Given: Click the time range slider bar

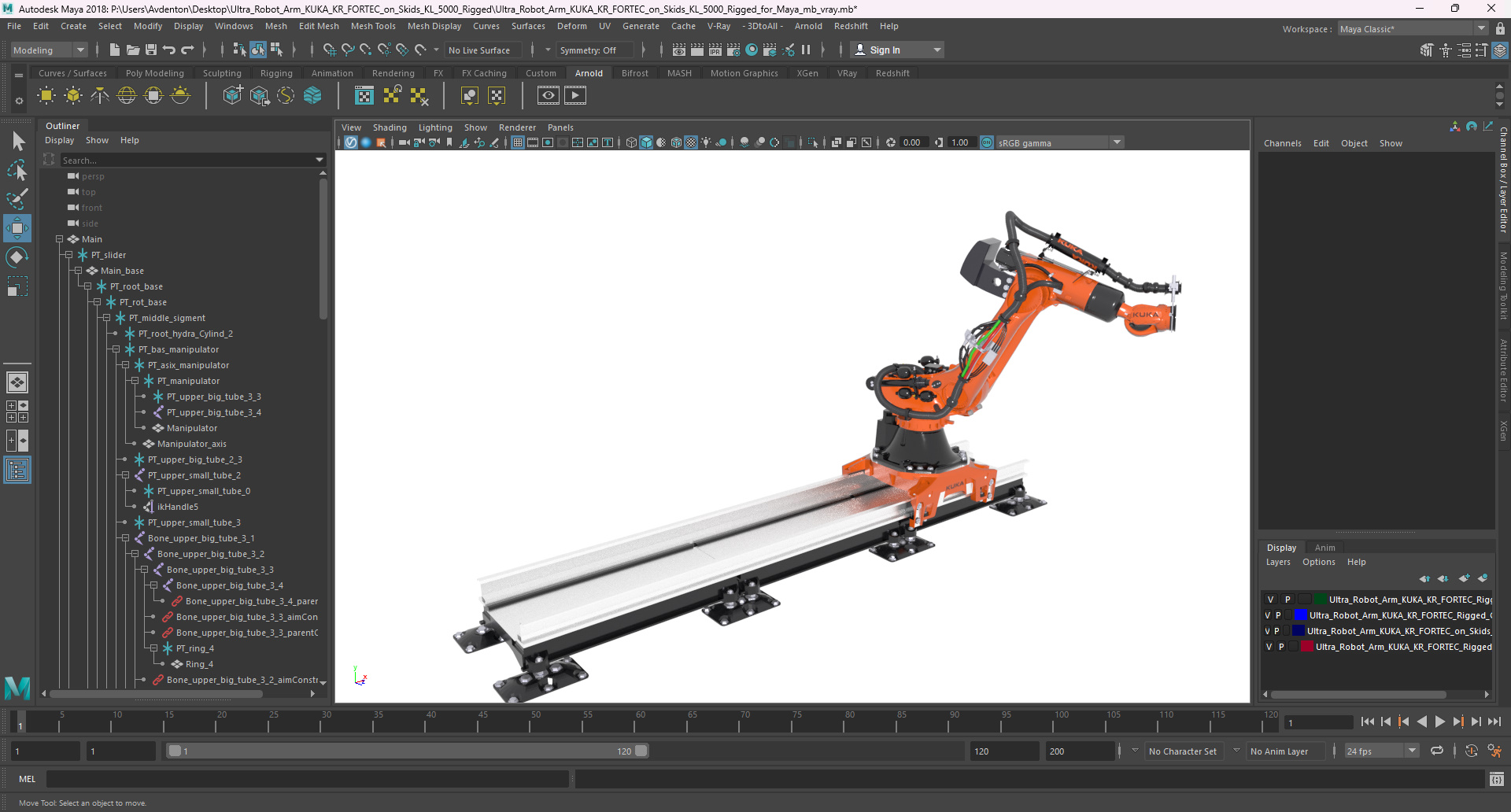Looking at the screenshot, I should pos(408,751).
